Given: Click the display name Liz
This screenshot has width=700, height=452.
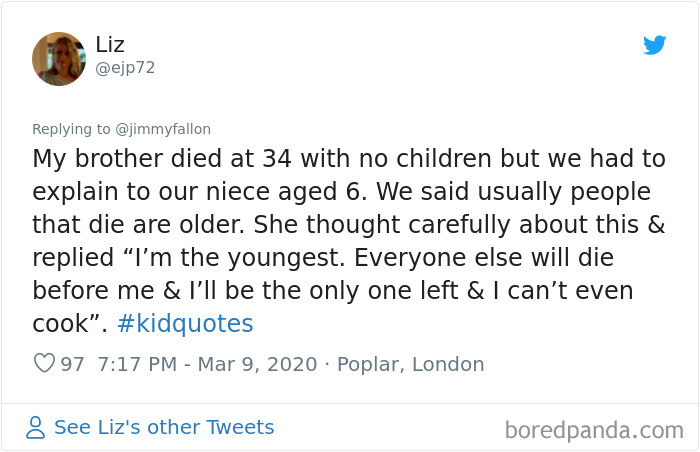Looking at the screenshot, I should [x=110, y=43].
